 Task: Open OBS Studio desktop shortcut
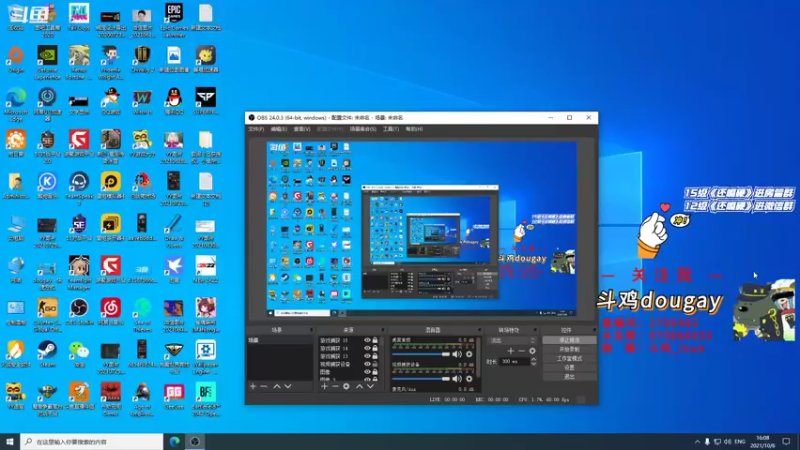79,311
